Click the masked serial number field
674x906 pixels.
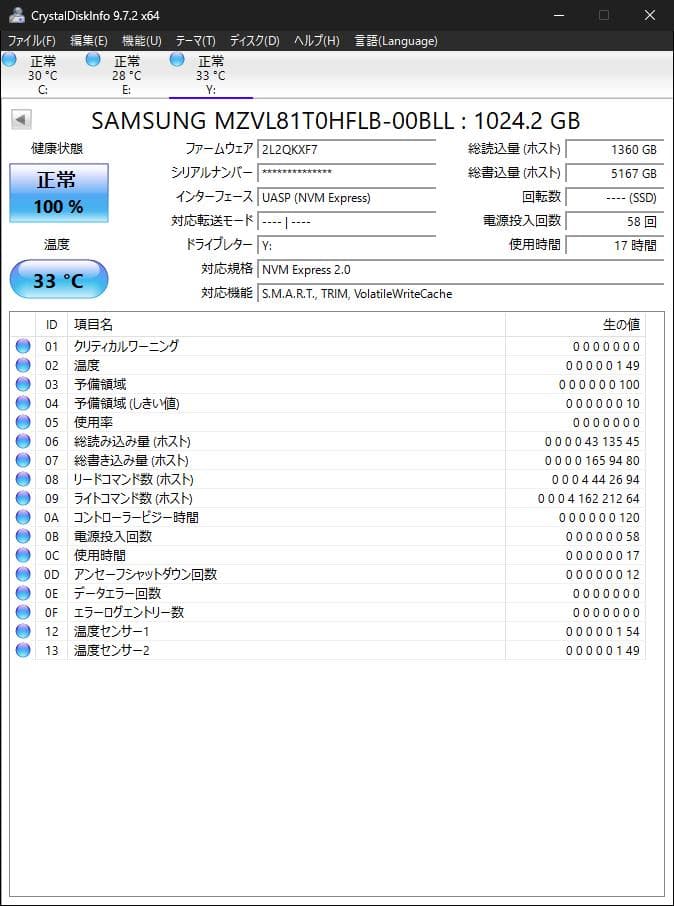point(346,173)
